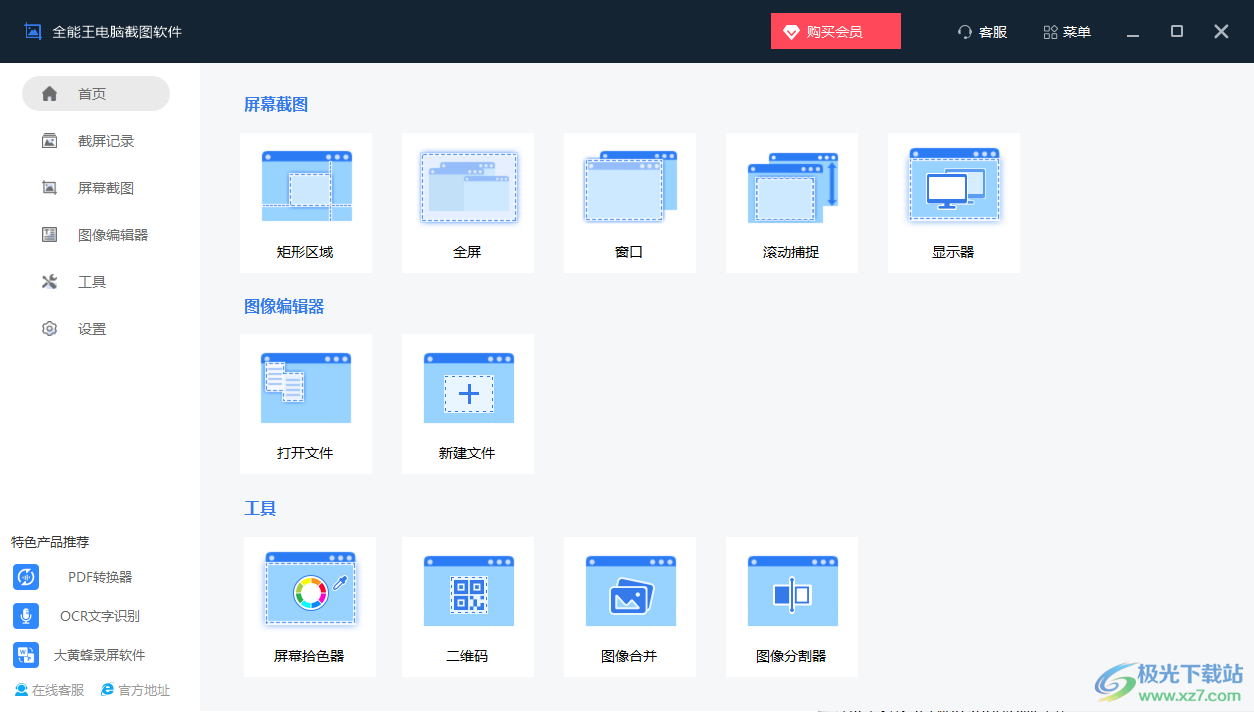Screen dimensions: 1254x712
Task: Switch to the 屏幕截图 sidebar tab
Action: point(96,188)
